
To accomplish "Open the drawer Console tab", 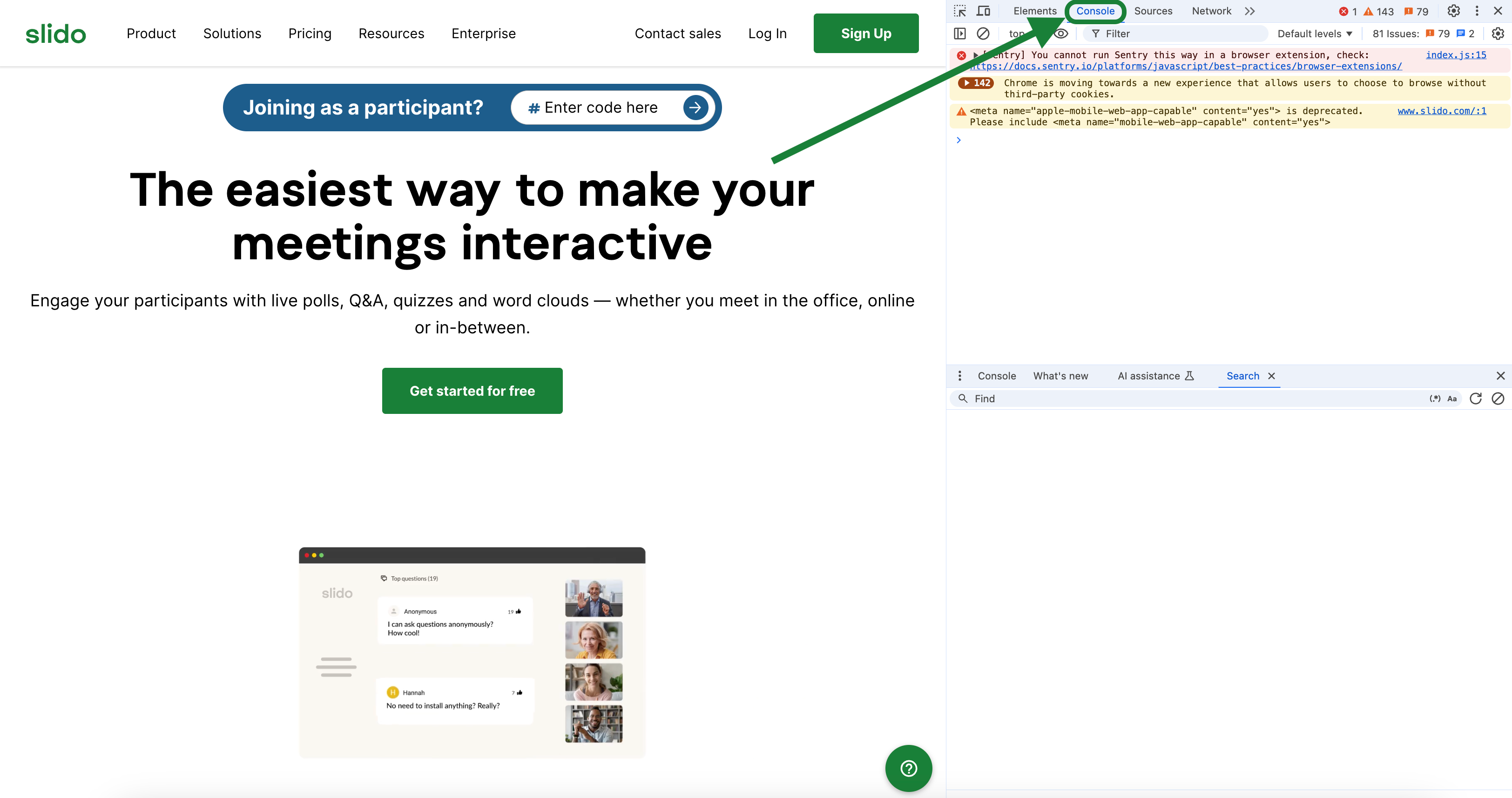I will [x=997, y=376].
